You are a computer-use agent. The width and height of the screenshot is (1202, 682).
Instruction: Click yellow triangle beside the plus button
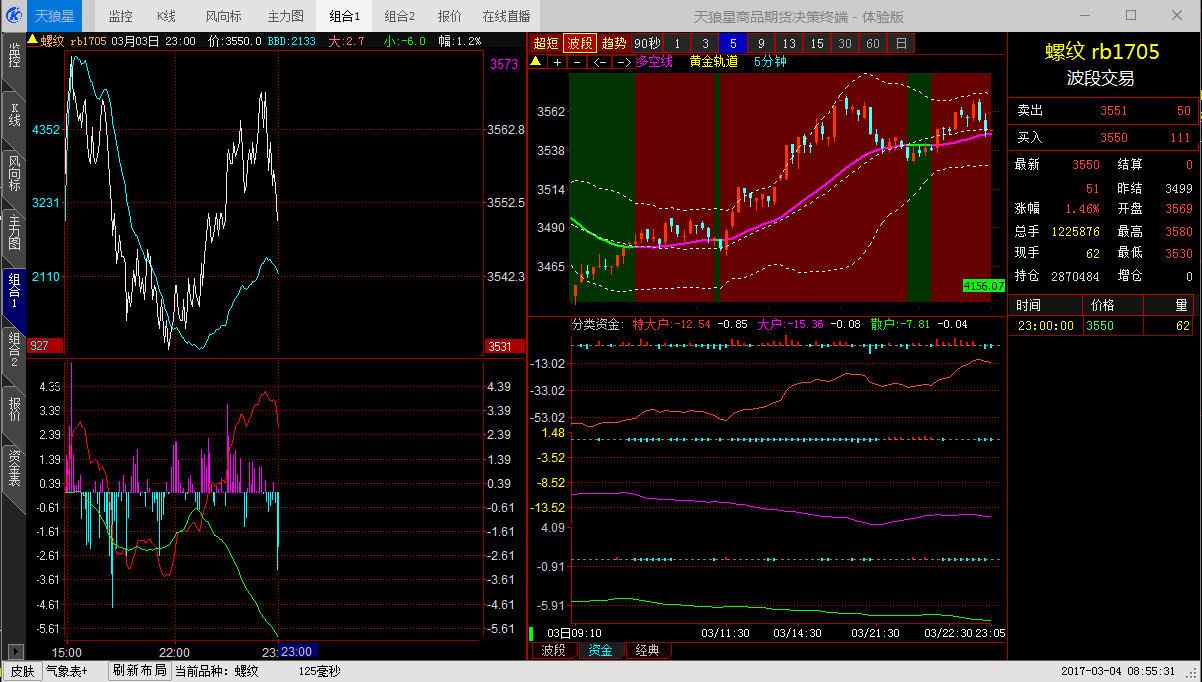(x=535, y=61)
